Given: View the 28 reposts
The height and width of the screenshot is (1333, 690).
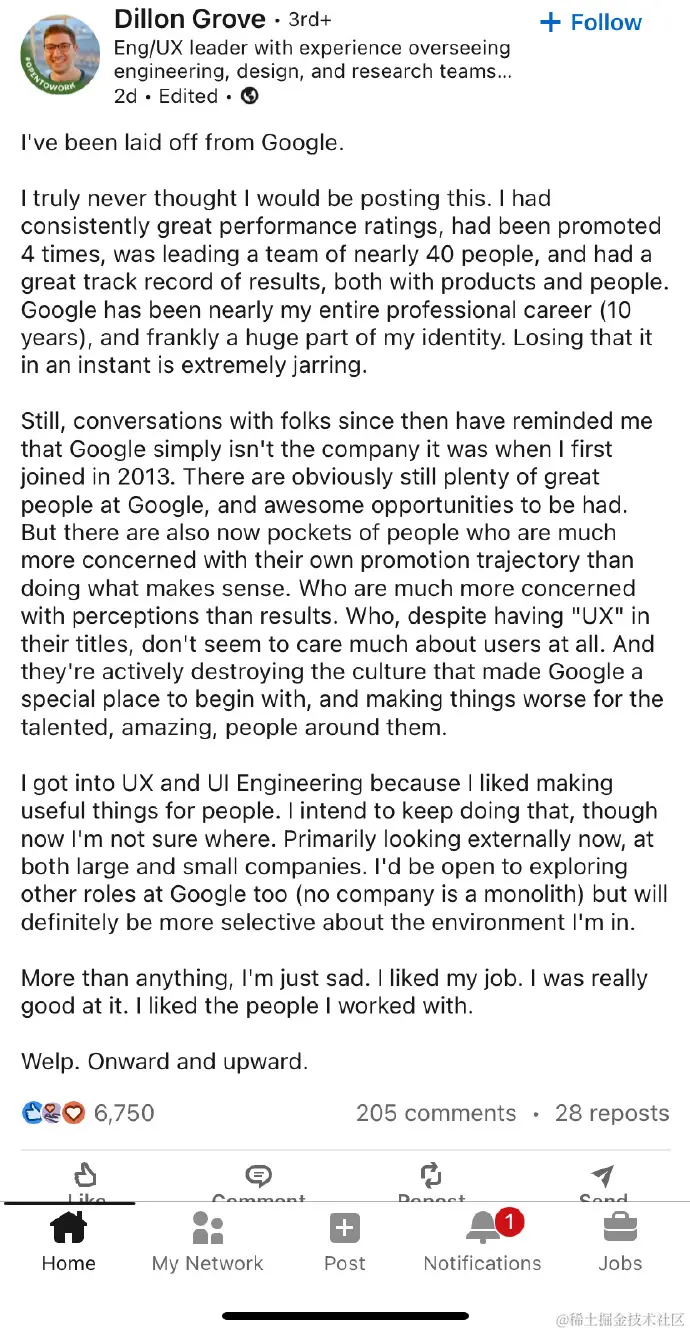Looking at the screenshot, I should (x=612, y=1113).
